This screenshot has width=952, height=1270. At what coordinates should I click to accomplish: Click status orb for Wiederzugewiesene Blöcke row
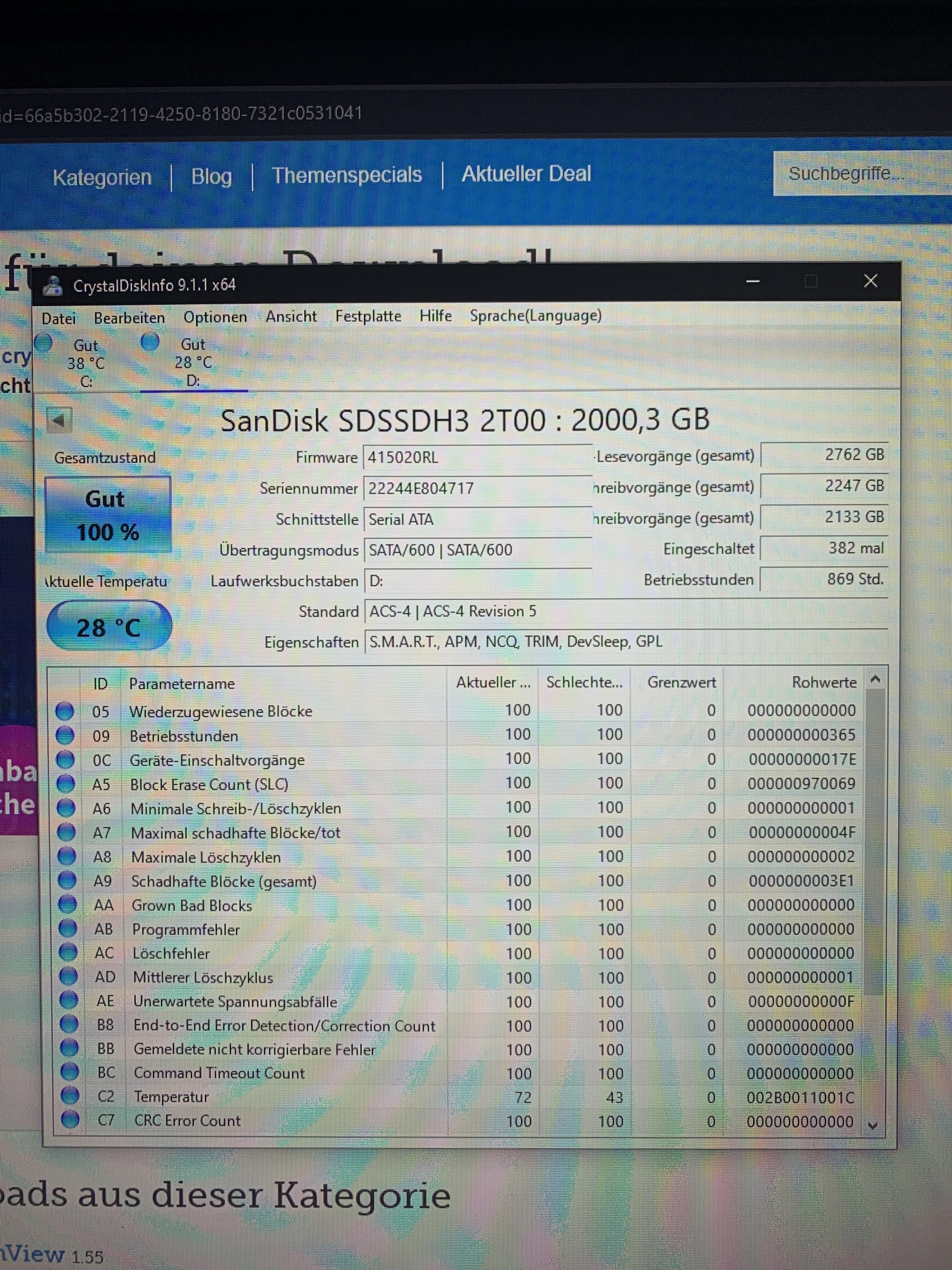pos(64,711)
